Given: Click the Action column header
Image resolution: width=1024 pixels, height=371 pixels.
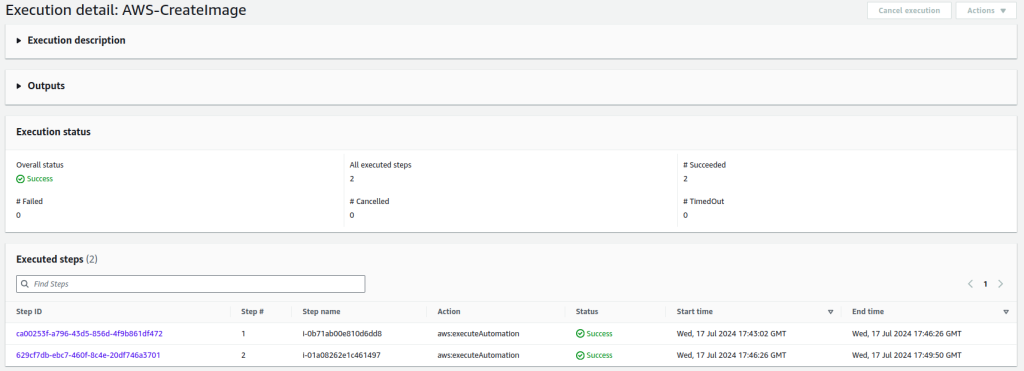Looking at the screenshot, I should click(449, 312).
